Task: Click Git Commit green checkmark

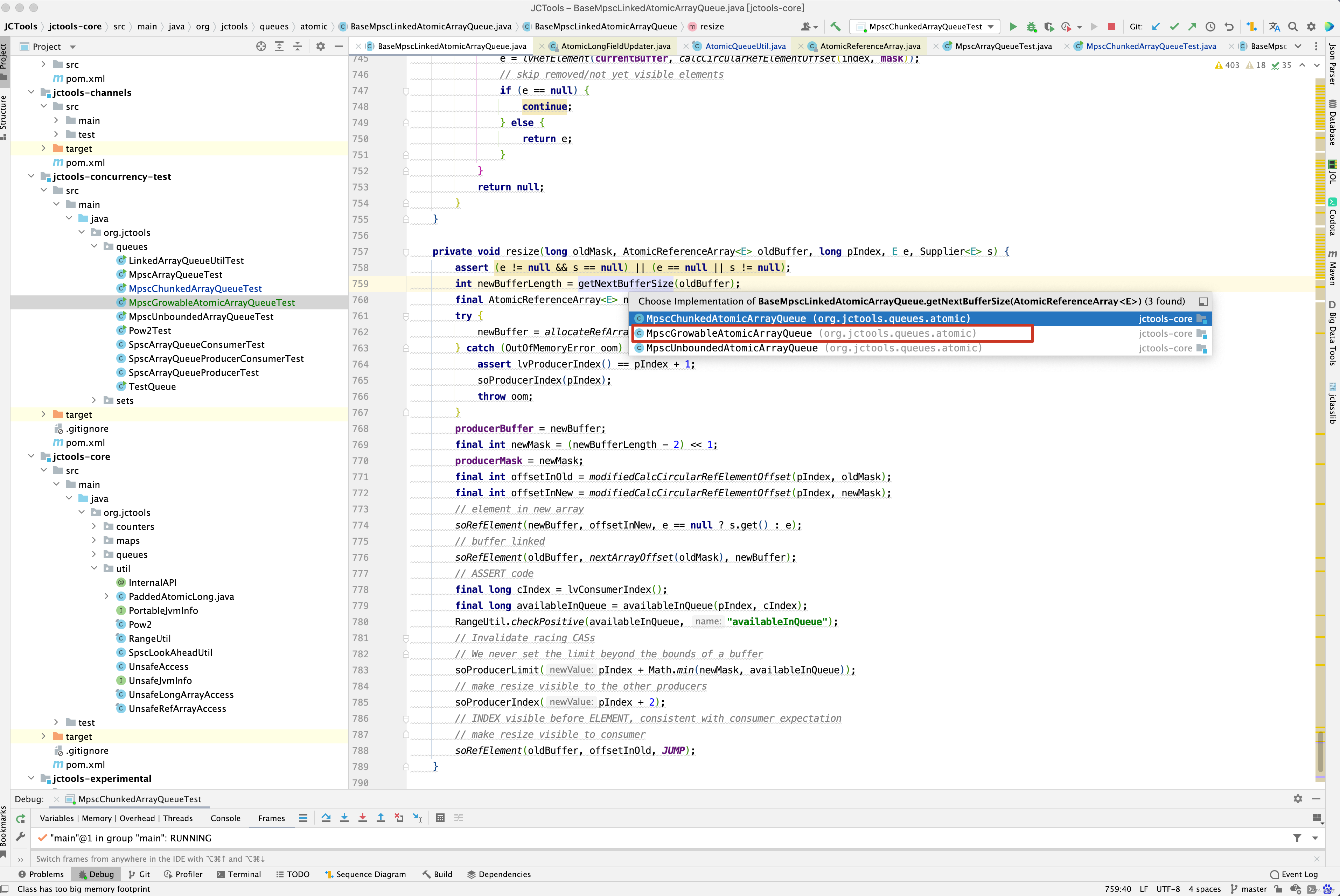Action: [x=1174, y=26]
